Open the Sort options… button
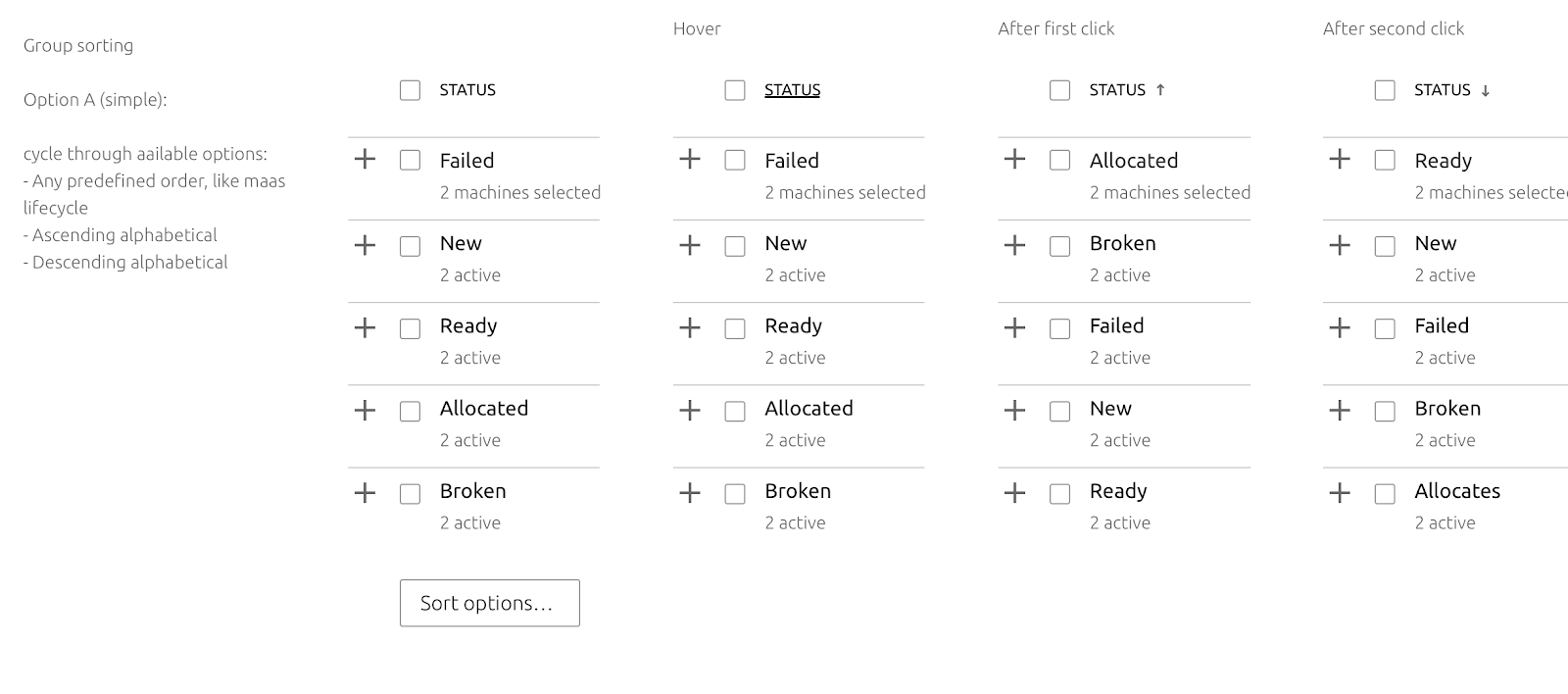The image size is (1568, 694). 489,603
